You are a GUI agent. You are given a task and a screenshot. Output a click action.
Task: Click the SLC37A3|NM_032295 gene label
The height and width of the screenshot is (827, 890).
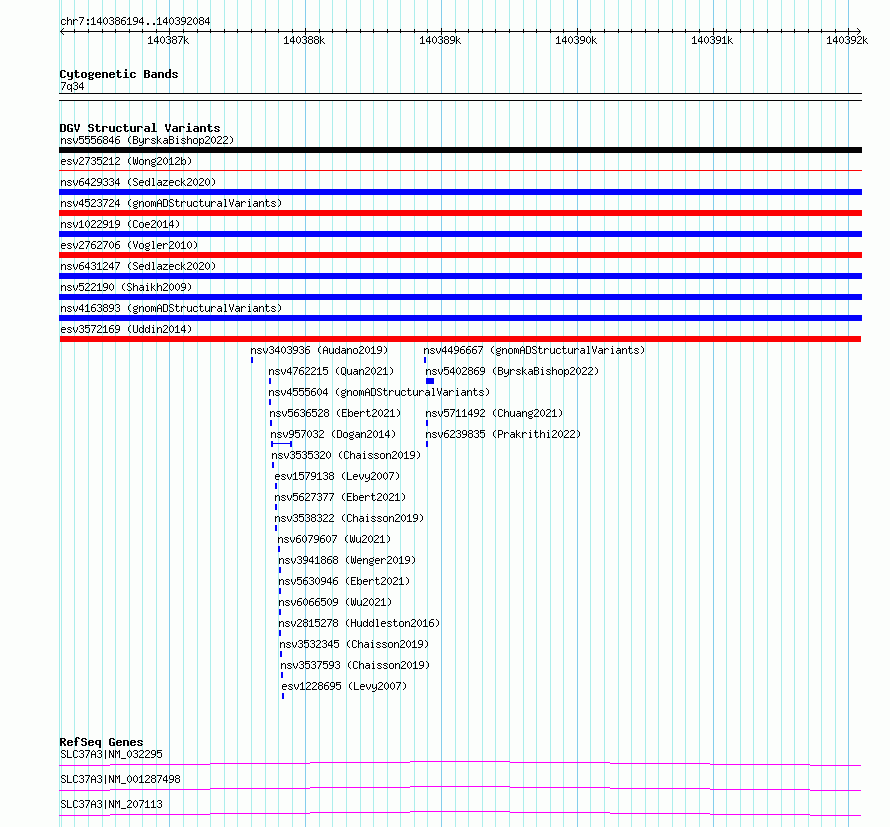pyautogui.click(x=111, y=754)
